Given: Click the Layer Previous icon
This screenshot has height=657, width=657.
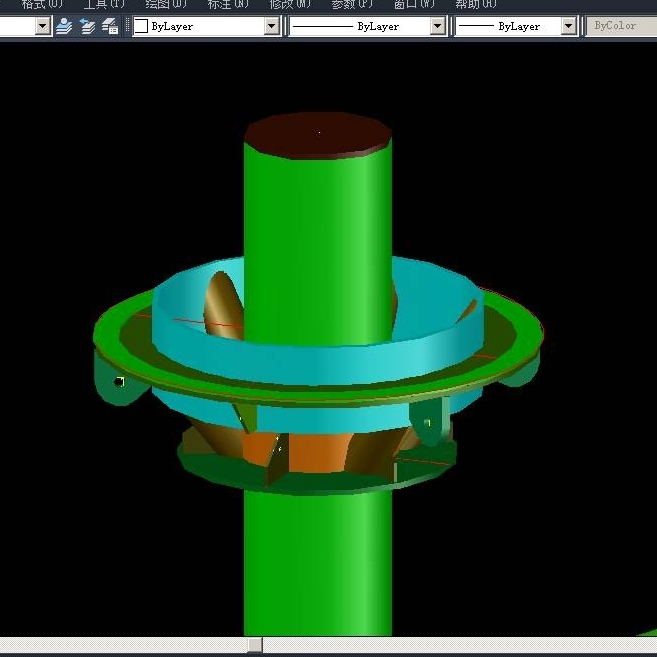Looking at the screenshot, I should 87,26.
